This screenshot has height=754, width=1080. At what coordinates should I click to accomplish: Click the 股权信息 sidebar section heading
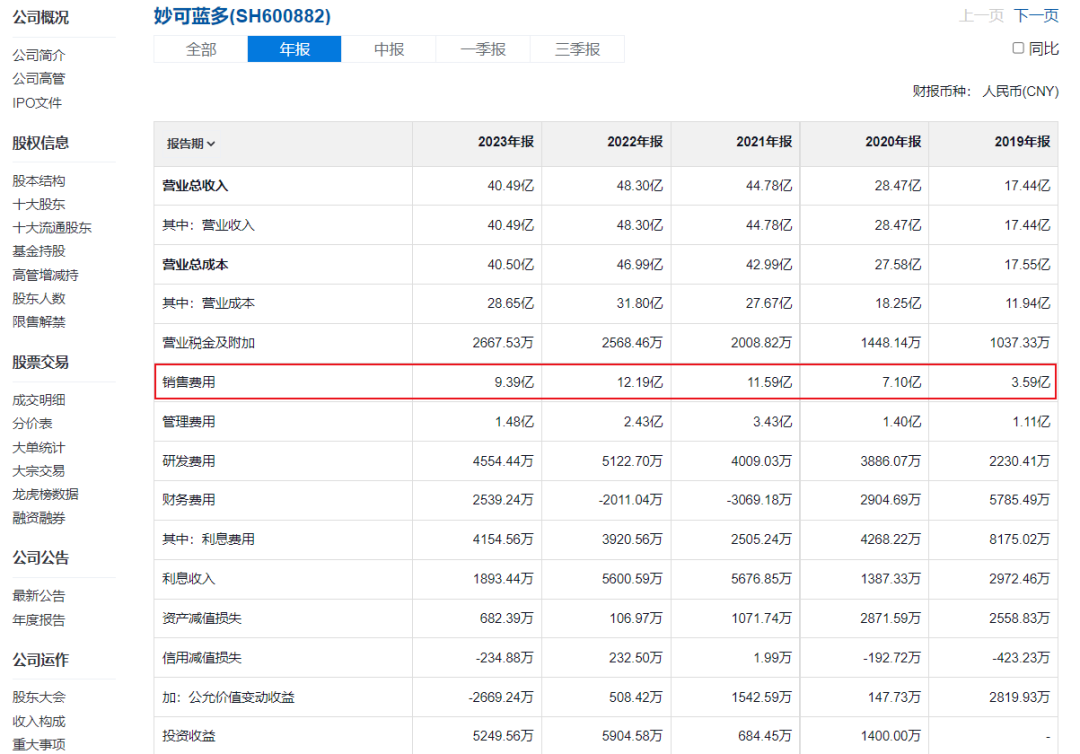41,143
